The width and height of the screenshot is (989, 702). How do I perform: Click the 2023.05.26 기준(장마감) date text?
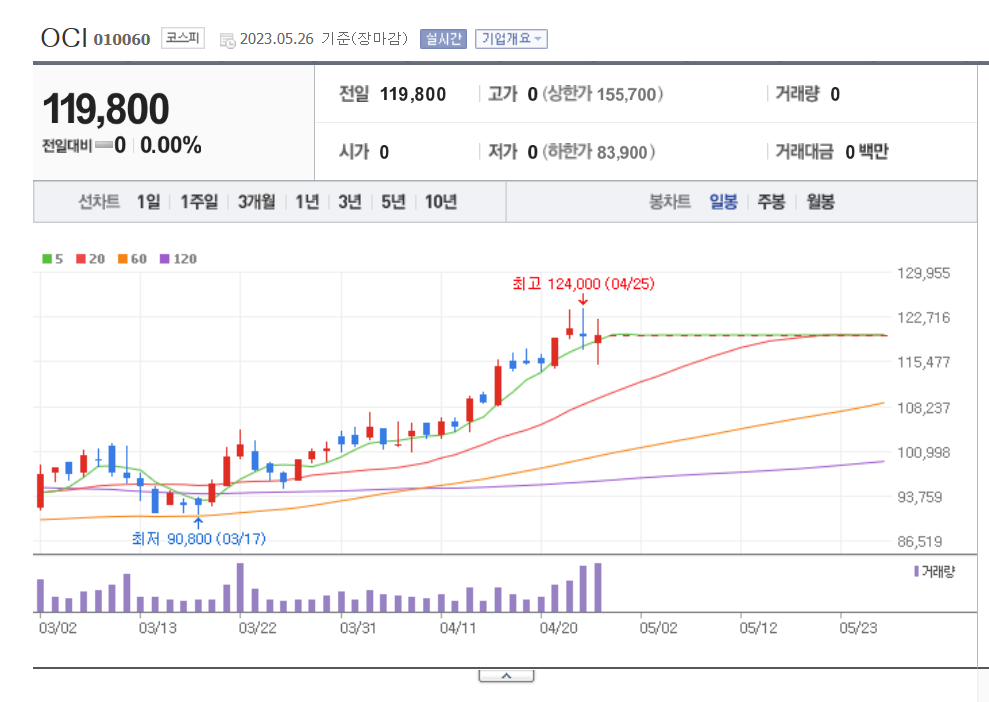pos(324,38)
